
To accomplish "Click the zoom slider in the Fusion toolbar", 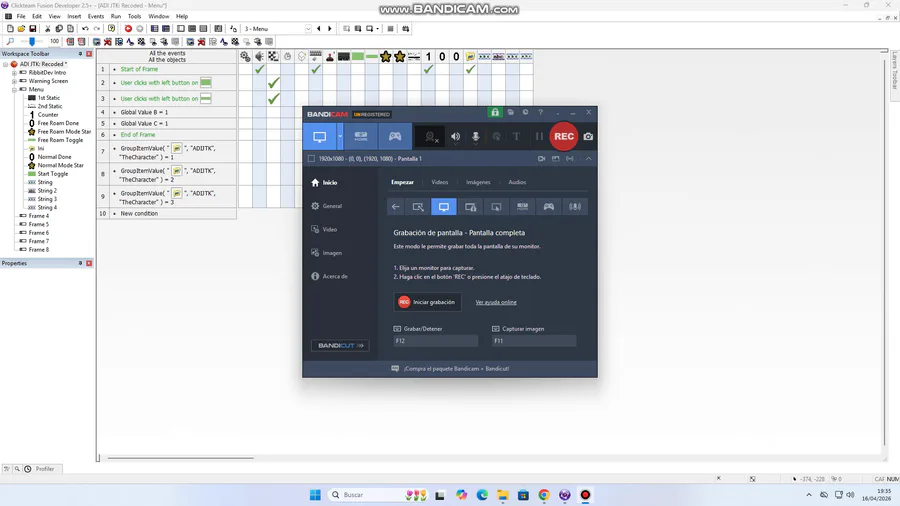I will 32,41.
